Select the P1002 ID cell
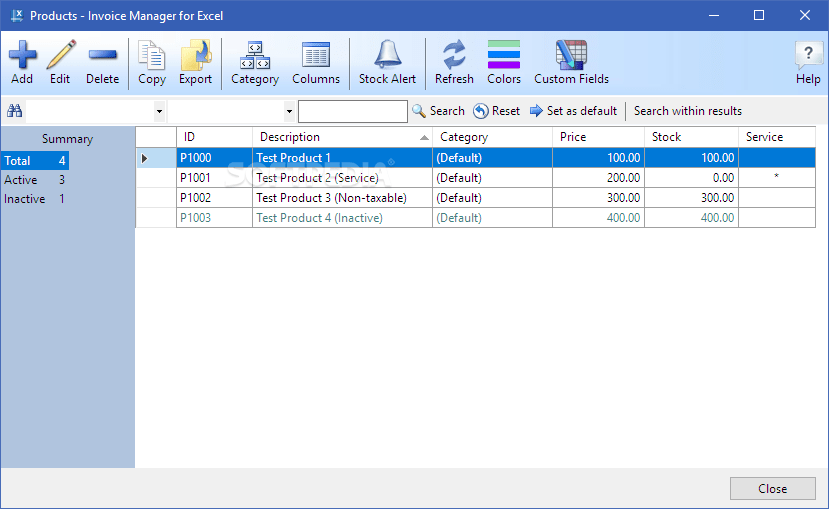Viewport: 829px width, 509px height. [214, 198]
